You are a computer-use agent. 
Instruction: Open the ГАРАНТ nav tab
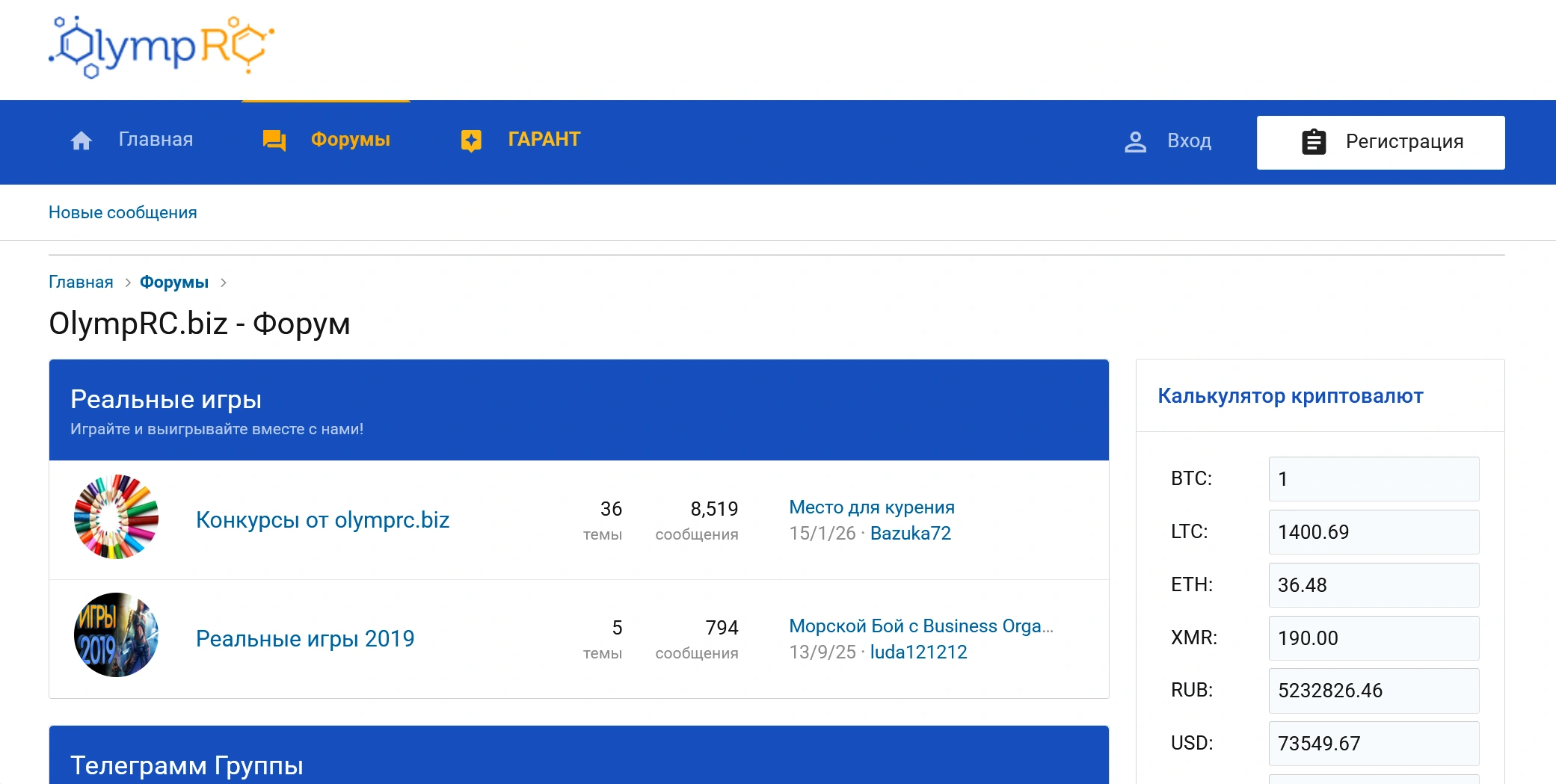[544, 140]
